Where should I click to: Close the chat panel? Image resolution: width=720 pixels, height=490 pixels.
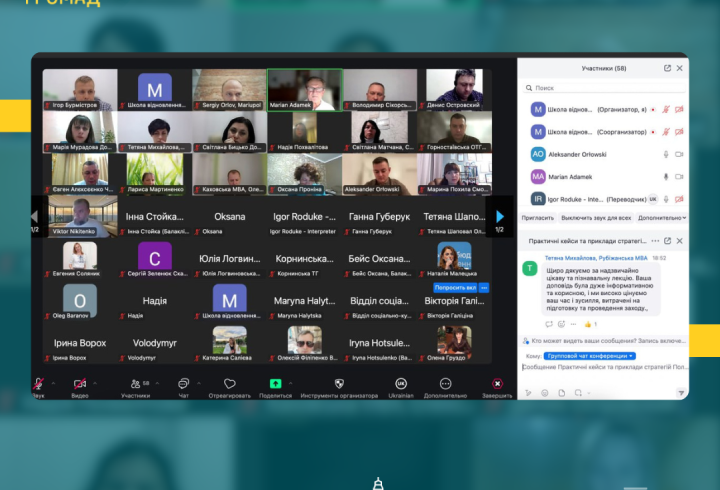coord(680,241)
